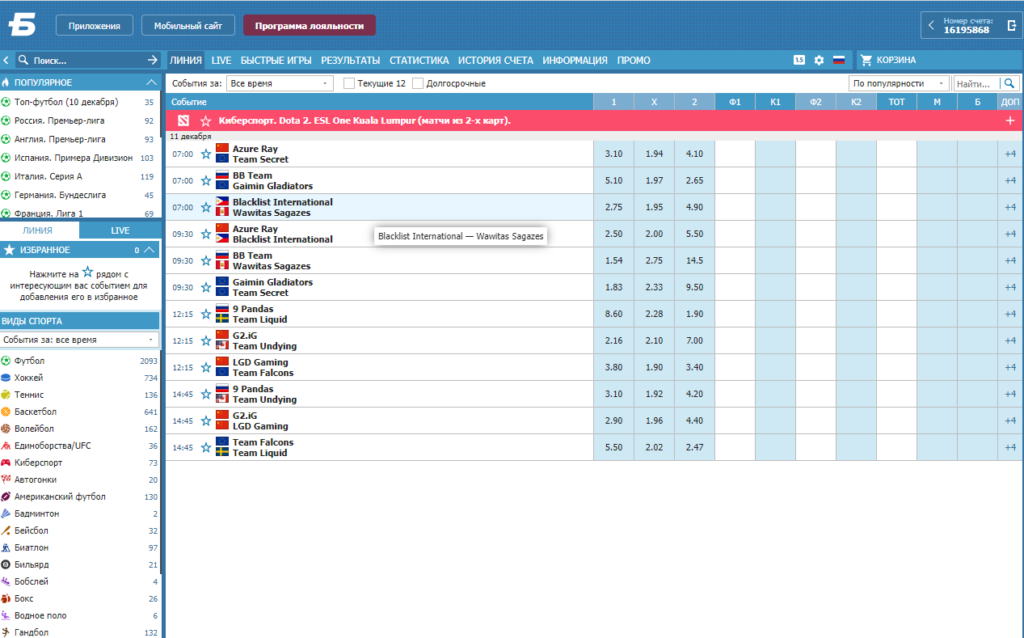The height and width of the screenshot is (638, 1024).
Task: Collapse sidebar with the left arrow icon
Action: click(x=6, y=60)
